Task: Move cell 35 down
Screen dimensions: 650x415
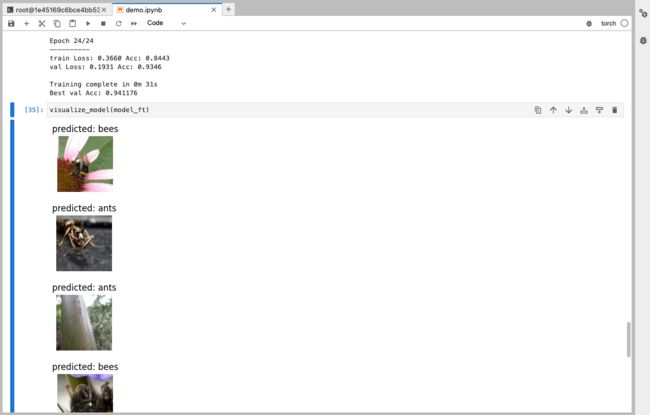Action: tap(569, 110)
